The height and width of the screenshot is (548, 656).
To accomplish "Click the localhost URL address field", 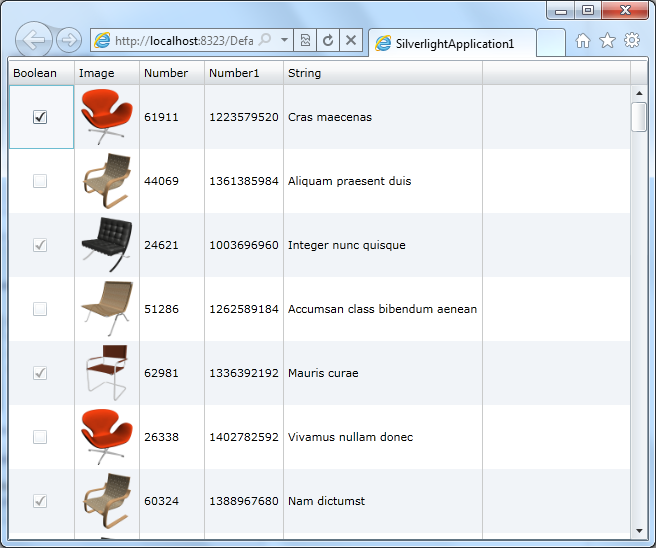I will 184,41.
